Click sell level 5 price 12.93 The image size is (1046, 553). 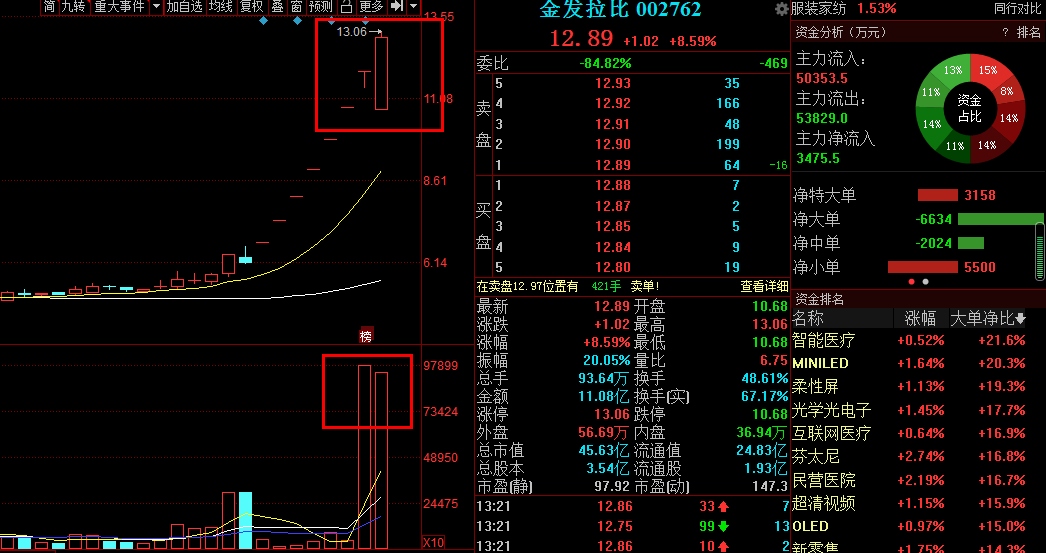[612, 83]
